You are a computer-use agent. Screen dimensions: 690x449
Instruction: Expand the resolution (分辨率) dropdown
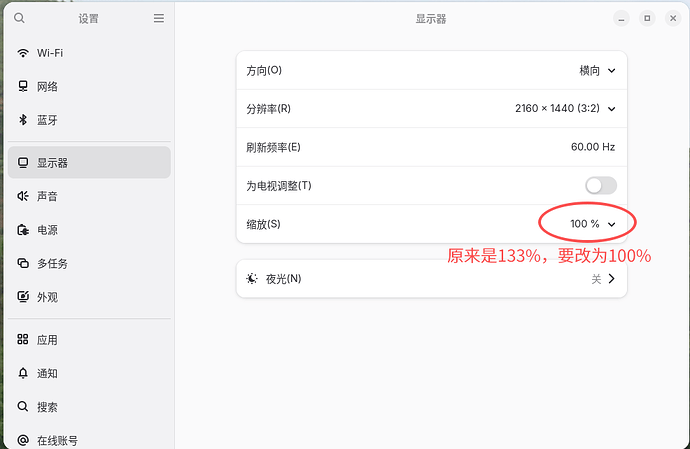565,108
